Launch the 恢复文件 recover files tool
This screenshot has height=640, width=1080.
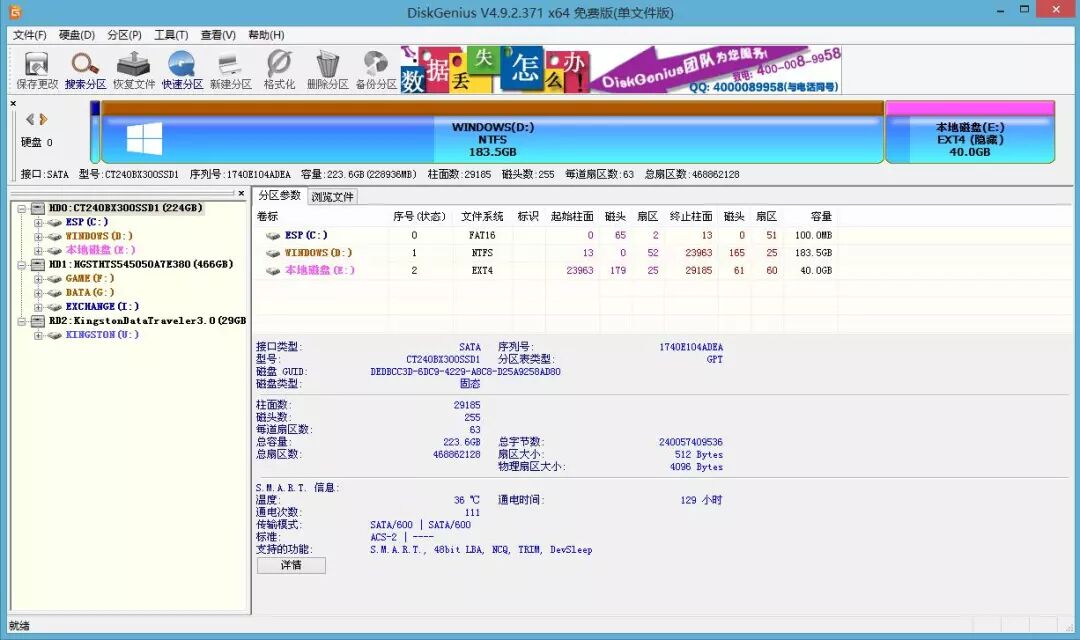[x=134, y=70]
